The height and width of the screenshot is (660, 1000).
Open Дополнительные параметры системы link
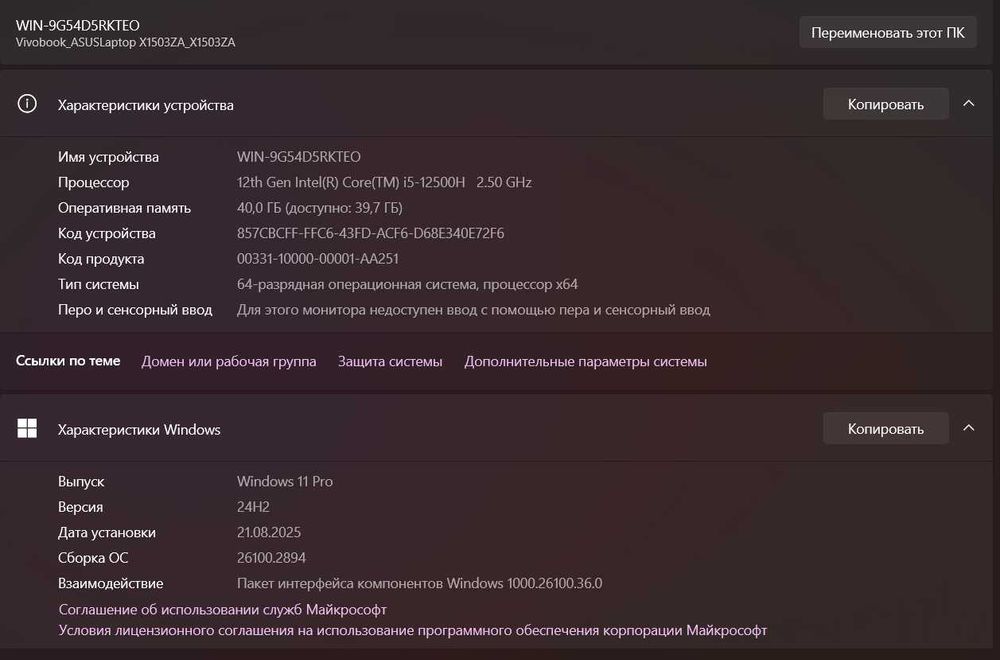[585, 361]
